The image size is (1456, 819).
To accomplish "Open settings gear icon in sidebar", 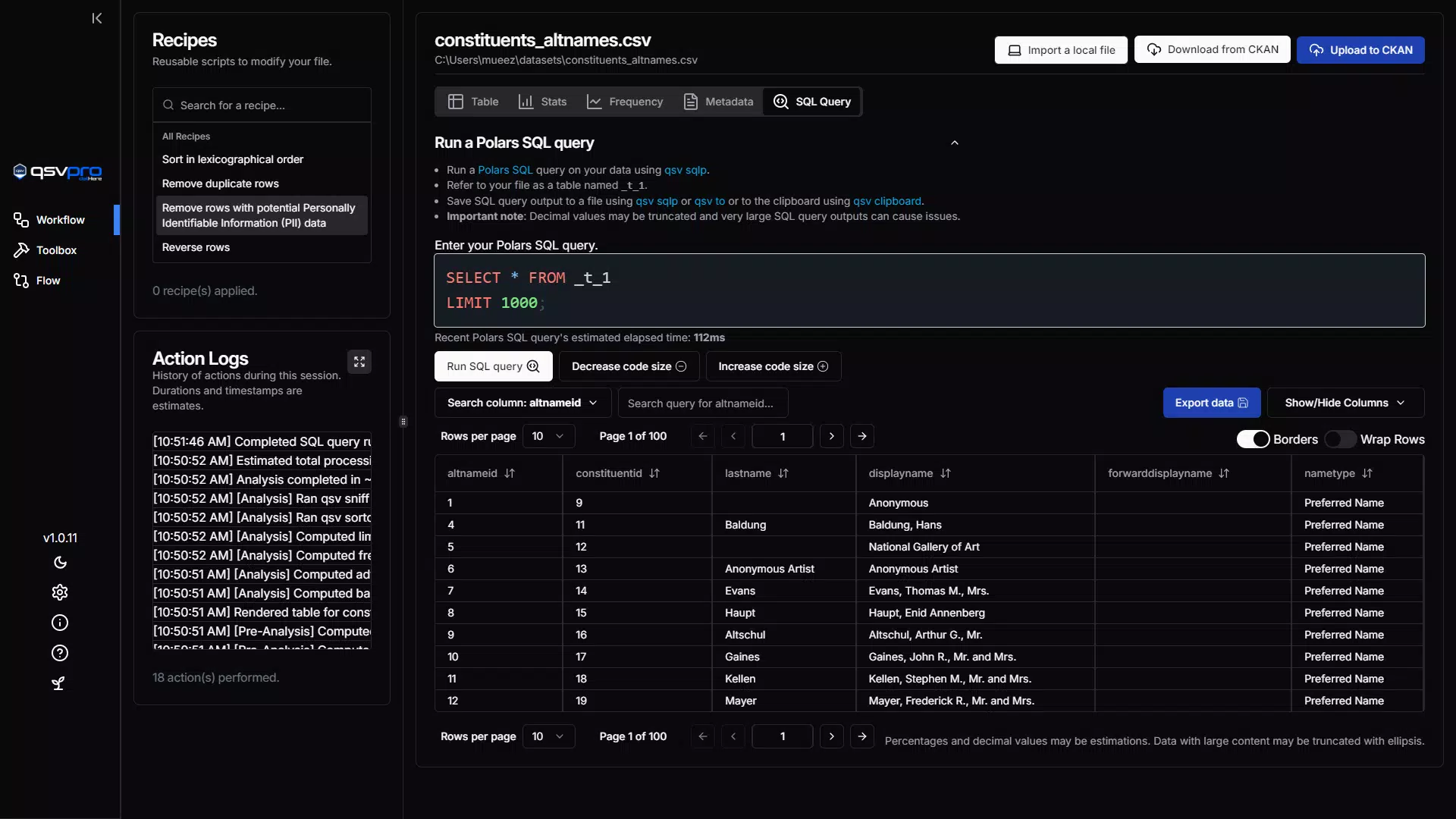I will (60, 592).
